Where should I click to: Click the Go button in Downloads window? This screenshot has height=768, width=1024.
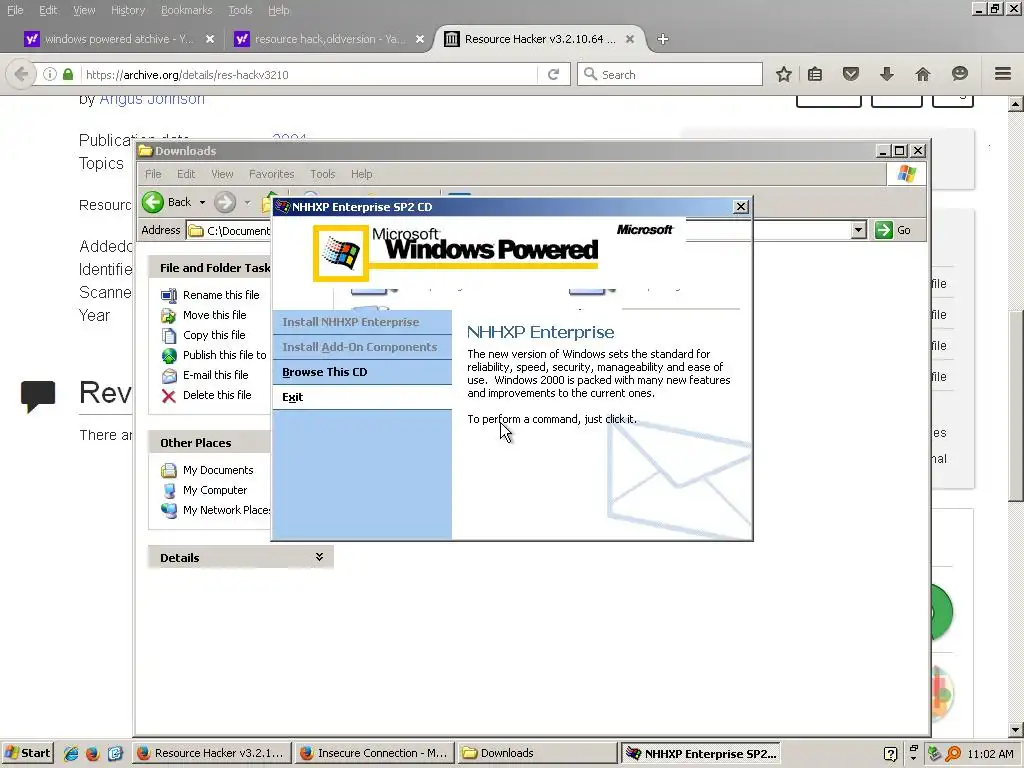pyautogui.click(x=893, y=230)
